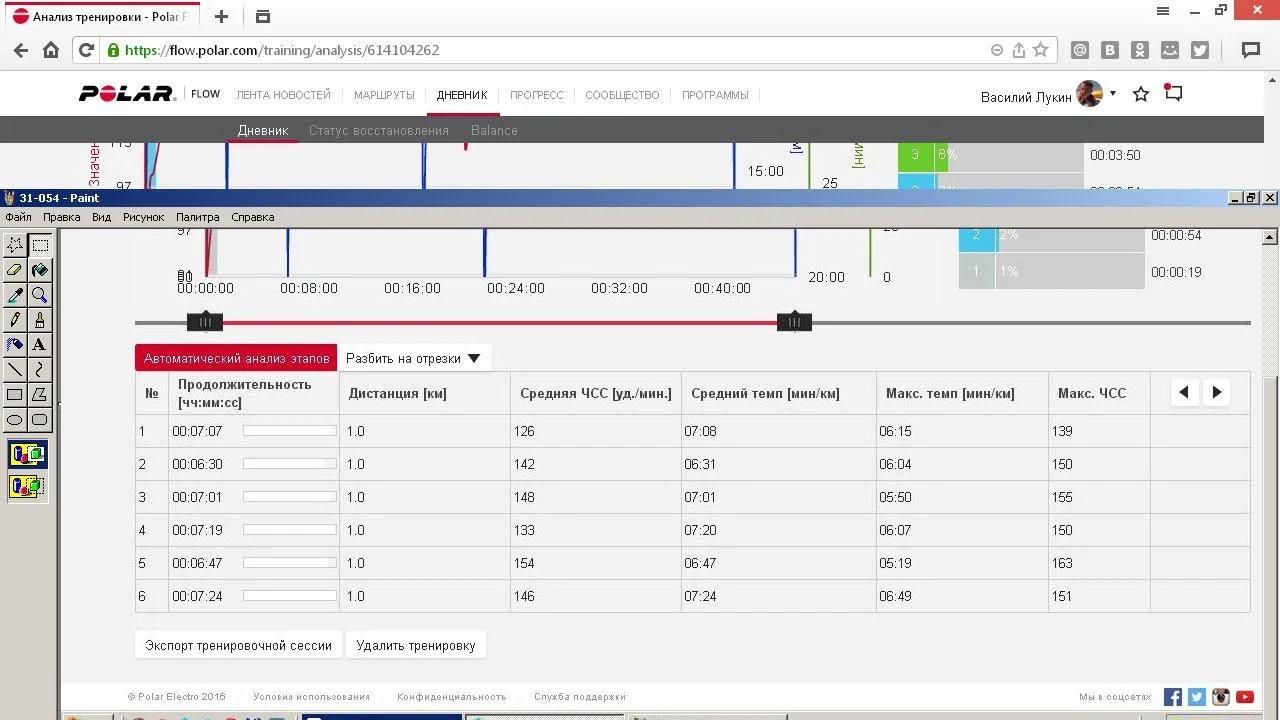Click the next-columns right arrow in table header
1280x720 pixels.
coord(1217,393)
